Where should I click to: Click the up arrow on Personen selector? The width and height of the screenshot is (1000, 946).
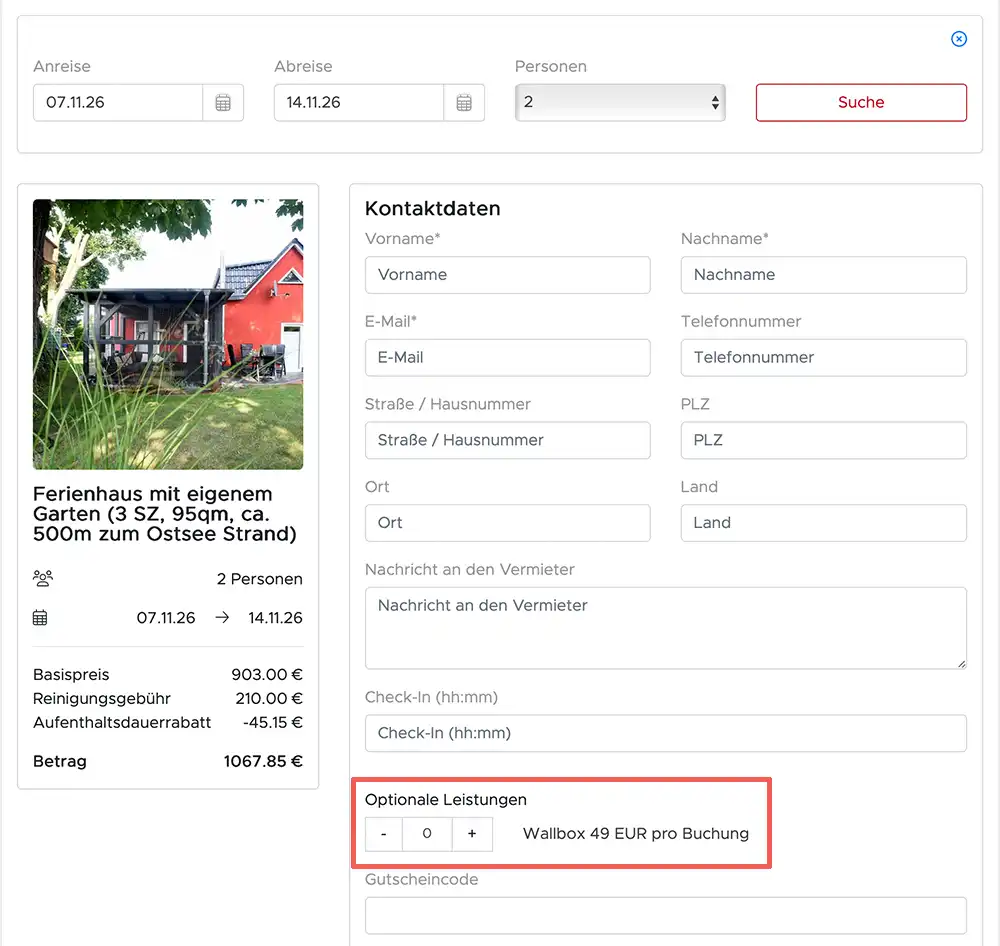point(715,96)
